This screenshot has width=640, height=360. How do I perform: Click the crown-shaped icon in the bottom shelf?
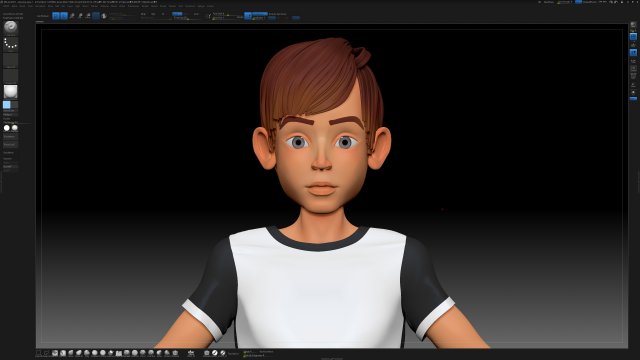tap(191, 353)
